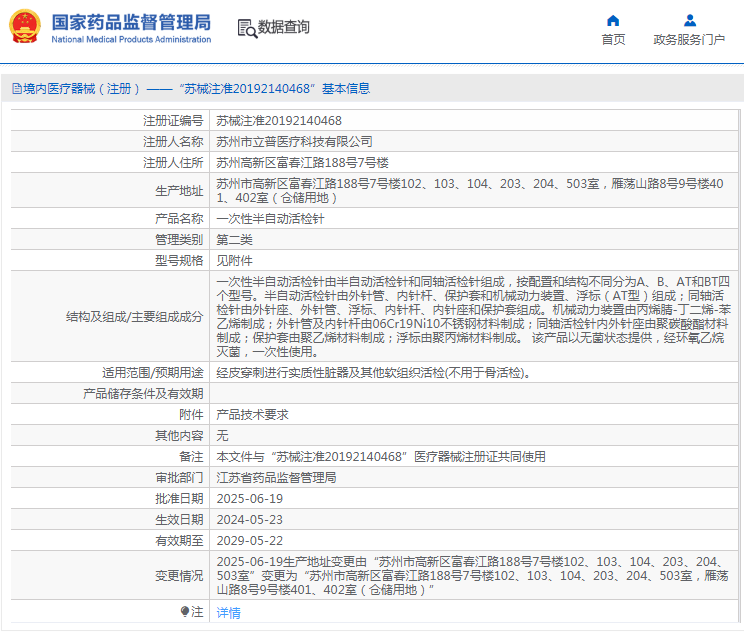Screen dimensions: 744x637
Task: Go to 首页 text label
Action: pos(613,39)
